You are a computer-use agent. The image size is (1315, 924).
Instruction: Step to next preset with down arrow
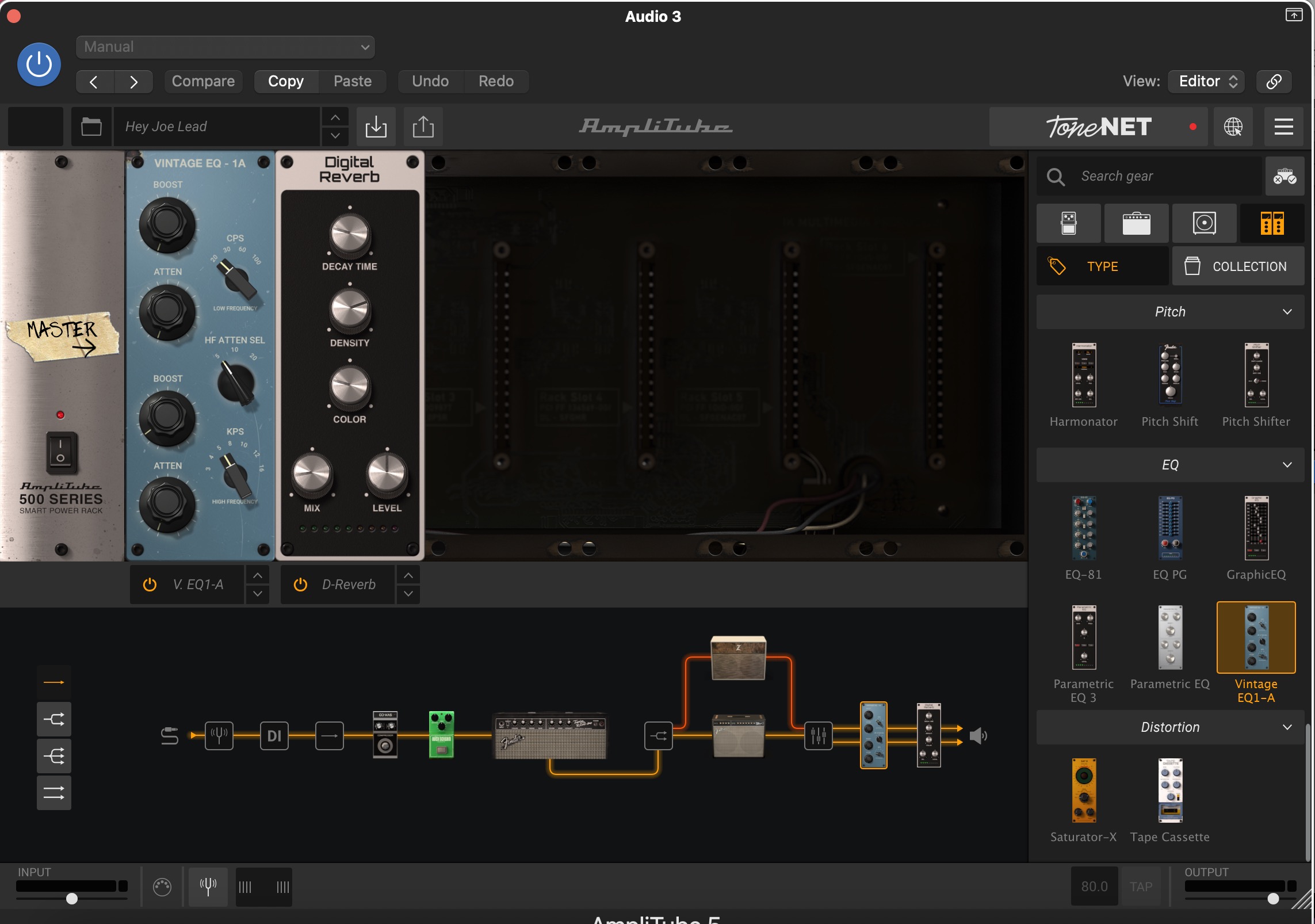click(335, 136)
